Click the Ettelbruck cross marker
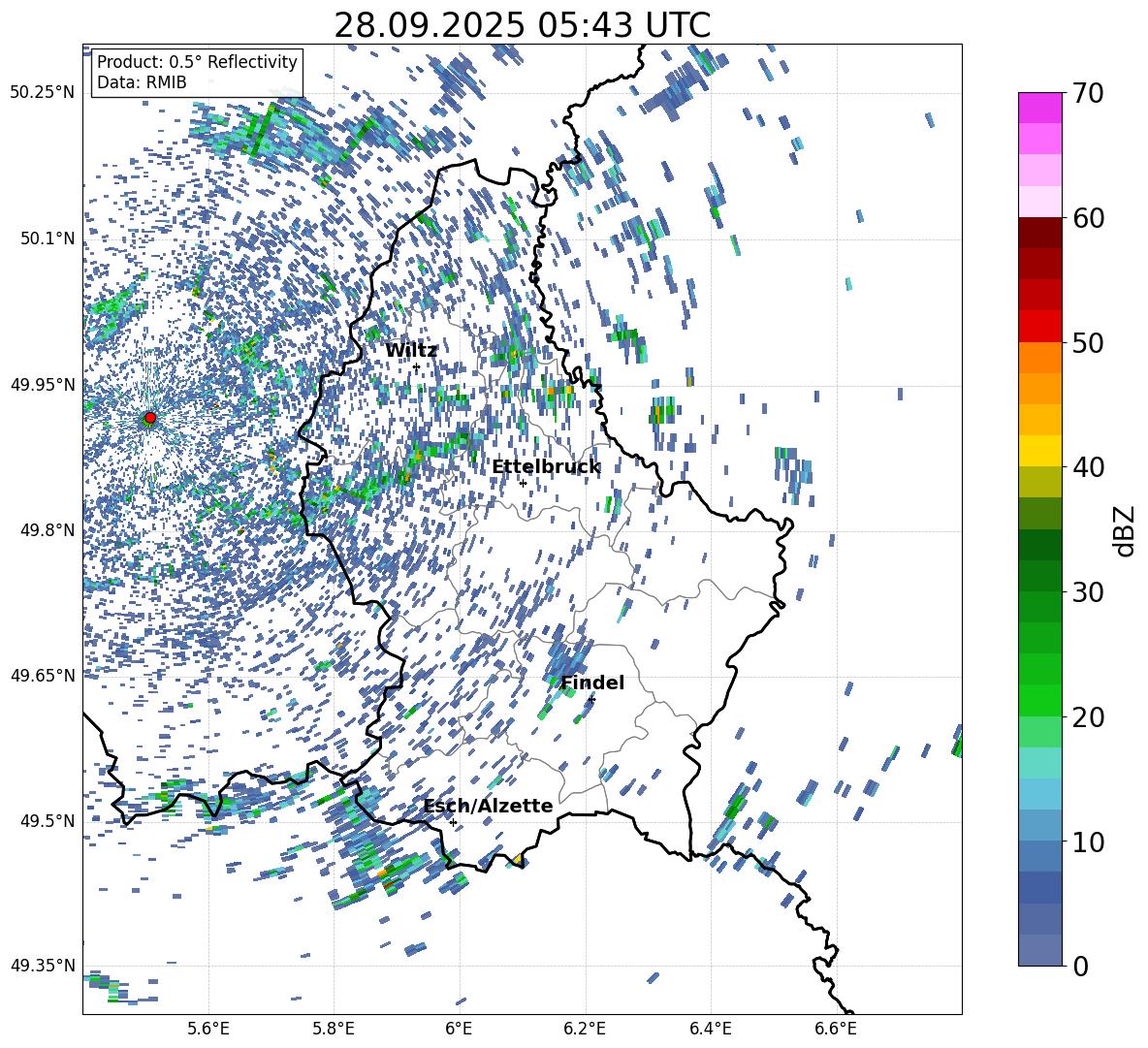Image resolution: width=1148 pixels, height=1048 pixels. coord(523,483)
